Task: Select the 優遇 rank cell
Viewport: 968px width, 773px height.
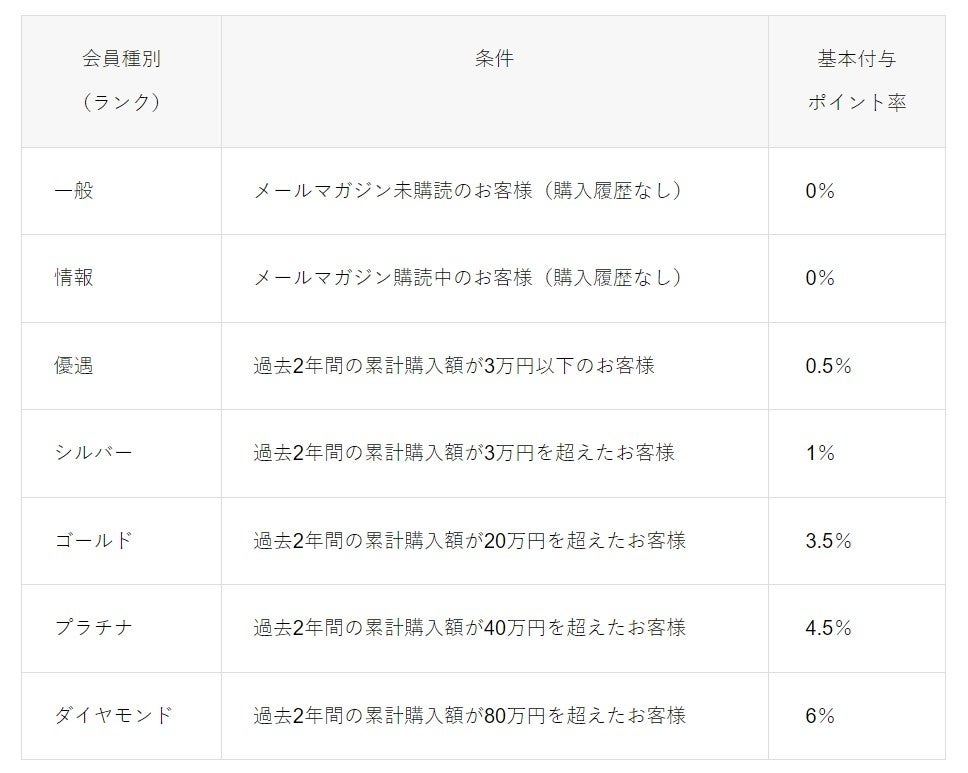Action: 74,366
